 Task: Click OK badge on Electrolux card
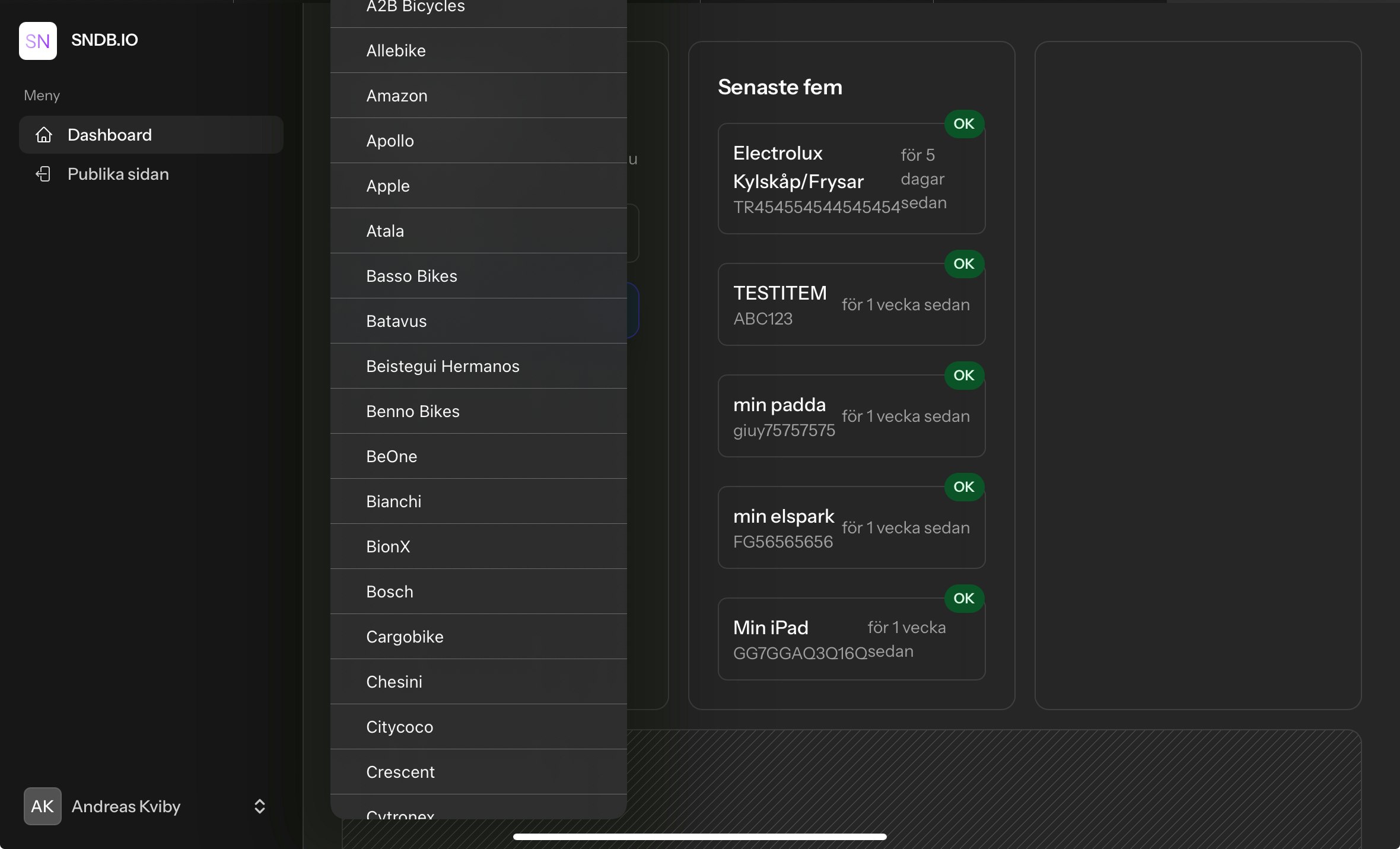pos(964,123)
